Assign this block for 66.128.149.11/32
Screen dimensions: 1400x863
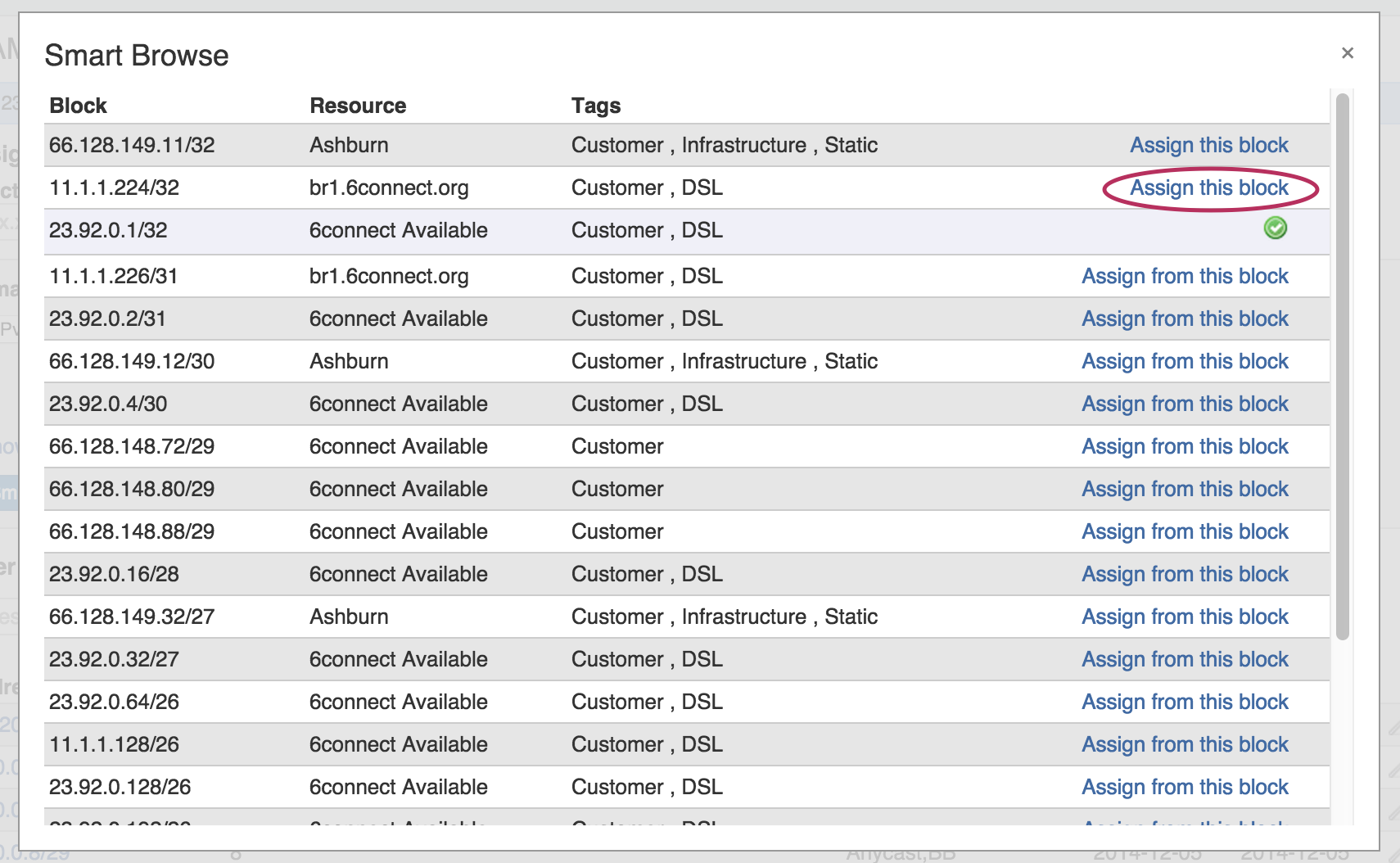(1208, 146)
